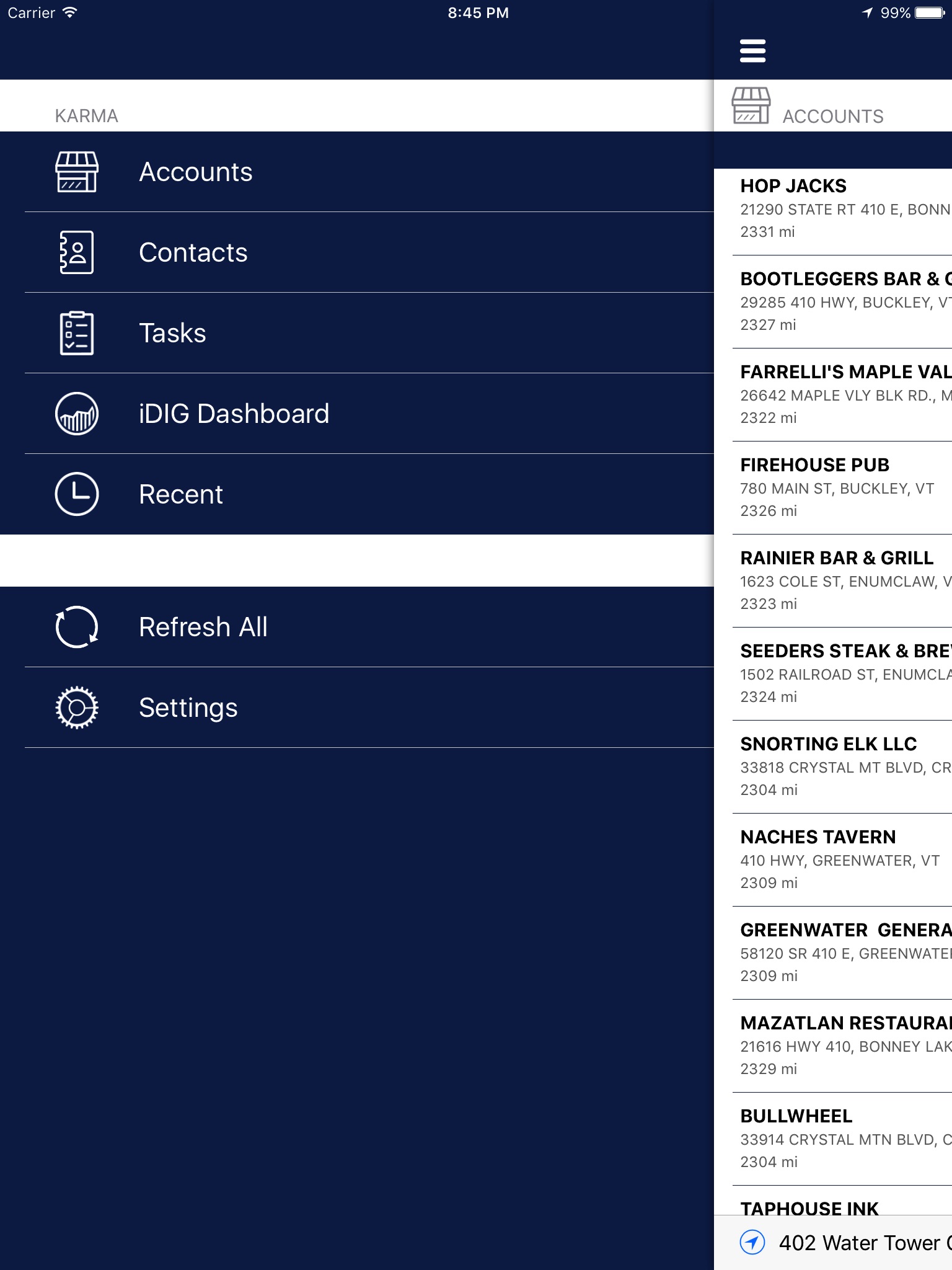Click the Tasks checklist icon
This screenshot has width=952, height=1270.
point(77,333)
